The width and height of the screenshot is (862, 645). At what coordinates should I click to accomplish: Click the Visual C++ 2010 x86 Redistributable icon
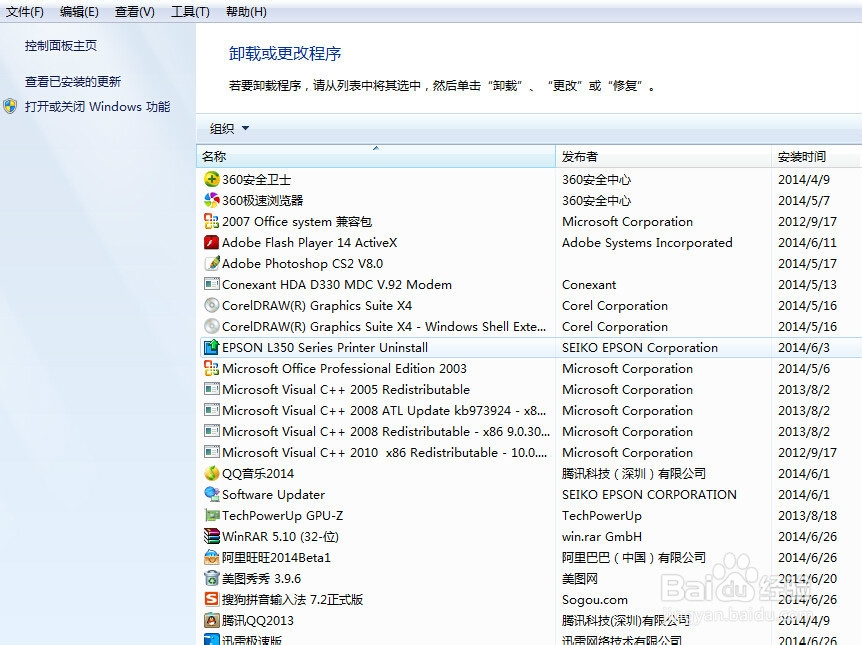pyautogui.click(x=212, y=452)
